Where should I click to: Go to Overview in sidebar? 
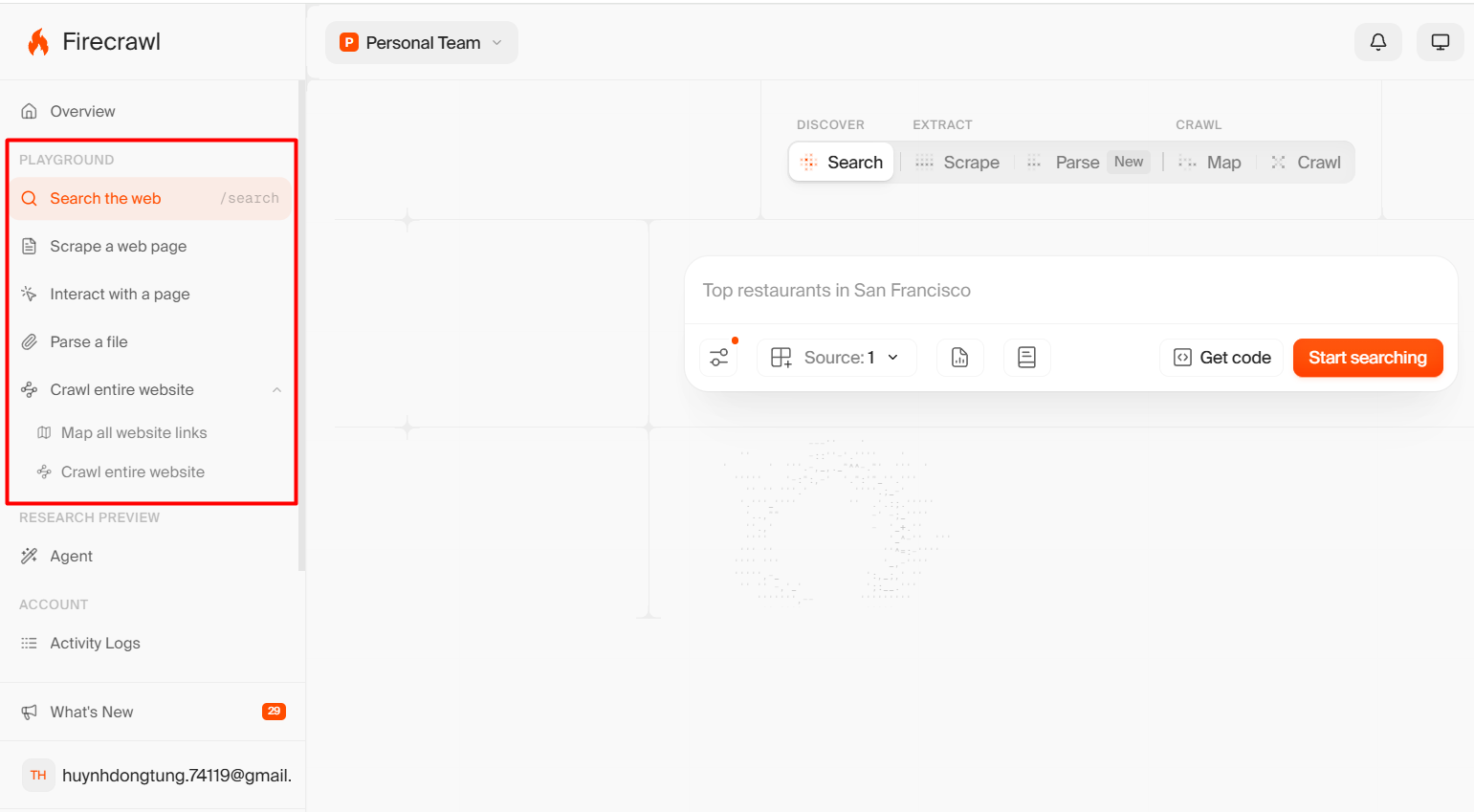point(153,111)
